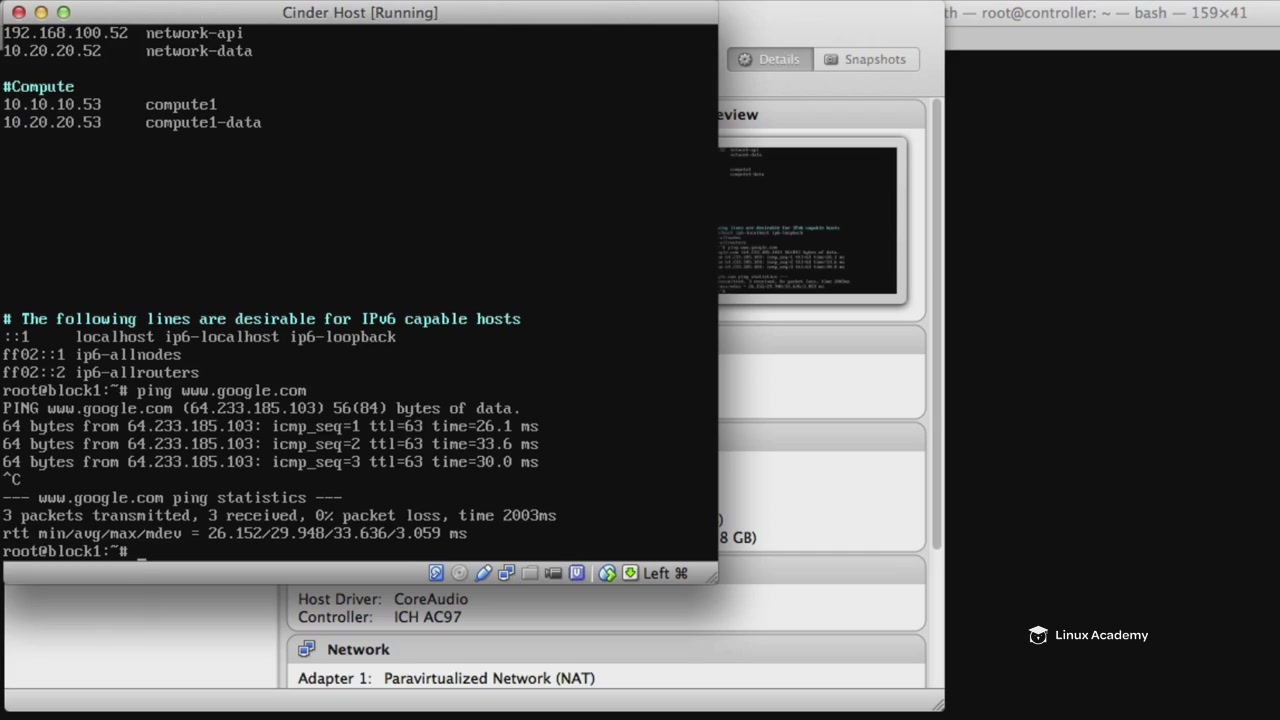
Task: Click the 'rtt min/avg/max/mdev' line
Action: 234,534
